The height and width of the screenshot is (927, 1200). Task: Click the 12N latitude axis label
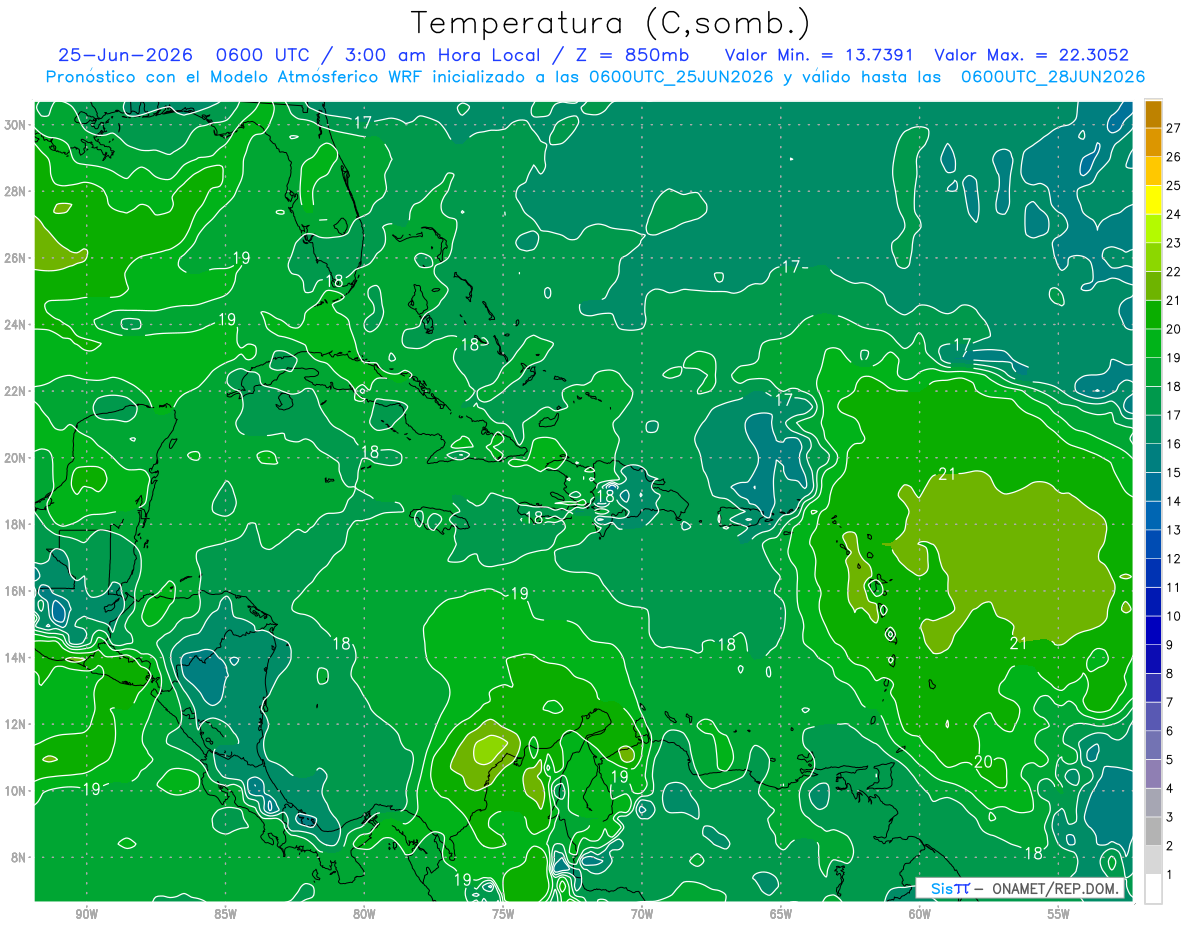[15, 724]
